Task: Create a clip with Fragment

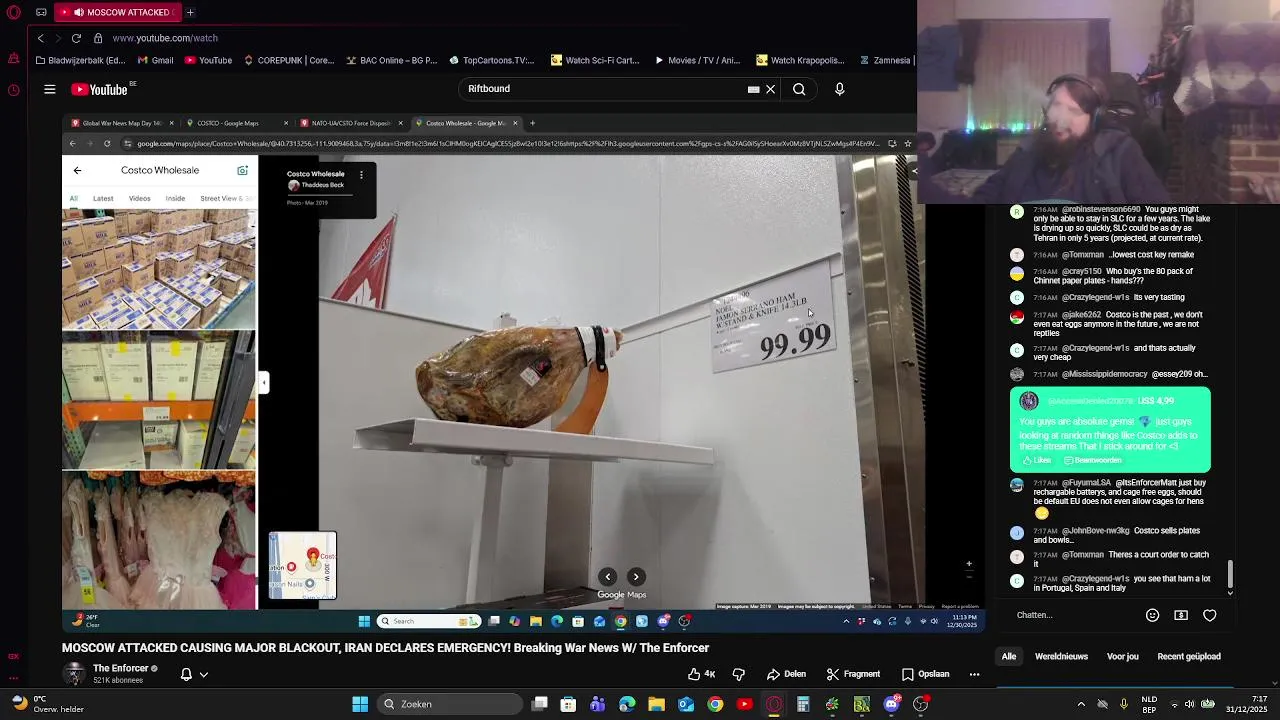Action: (853, 674)
